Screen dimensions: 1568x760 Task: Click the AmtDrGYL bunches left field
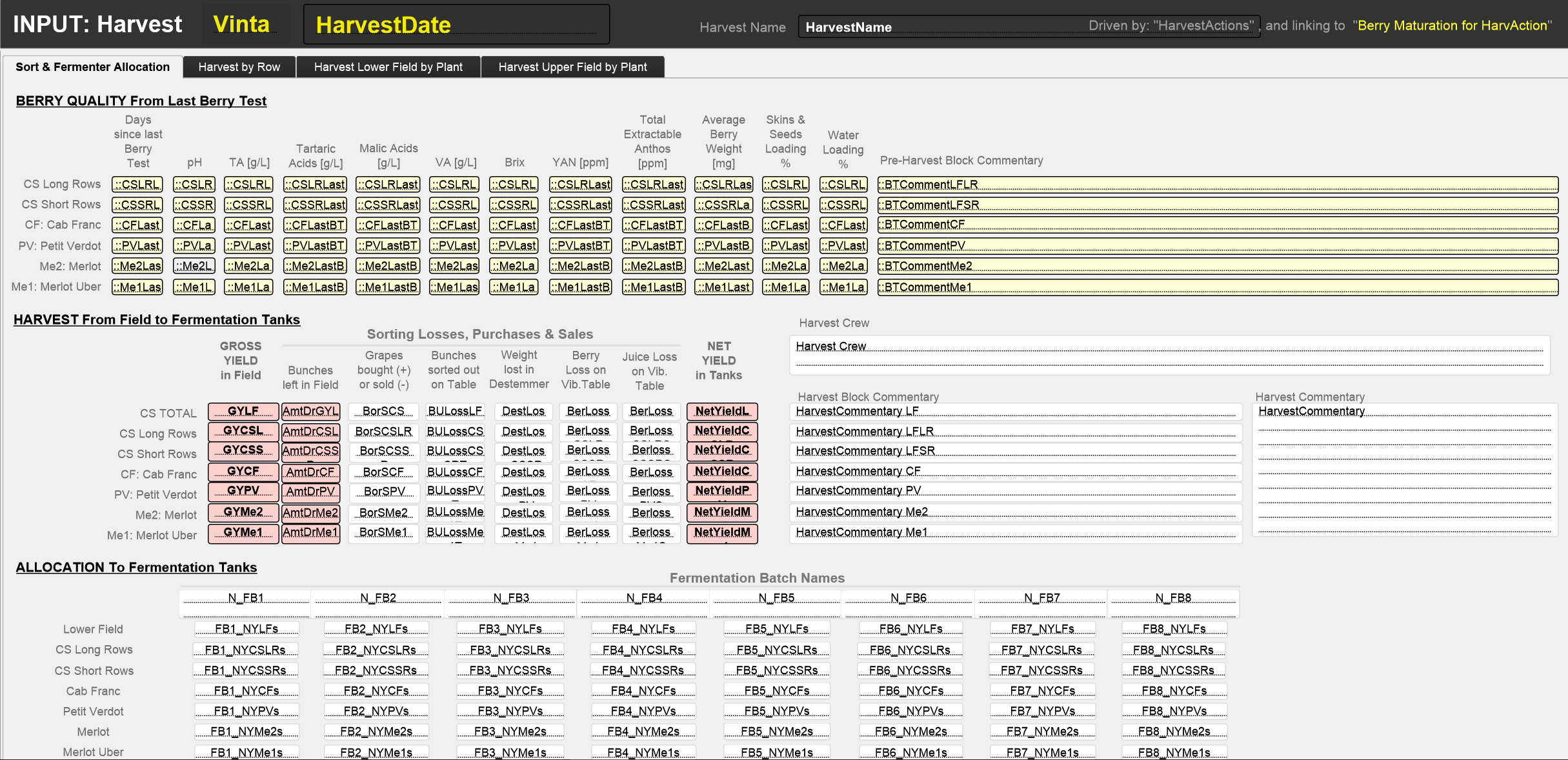310,412
